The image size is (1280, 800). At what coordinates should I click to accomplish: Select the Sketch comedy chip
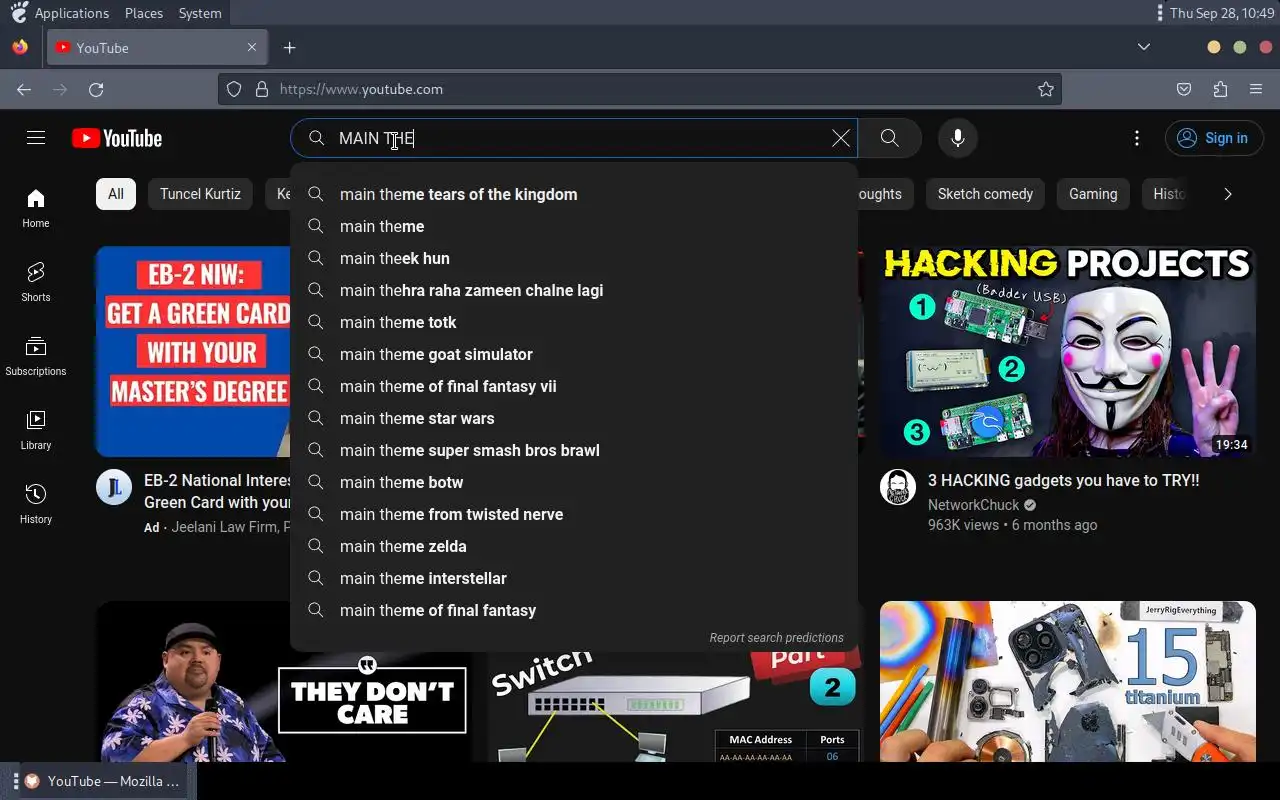click(985, 194)
